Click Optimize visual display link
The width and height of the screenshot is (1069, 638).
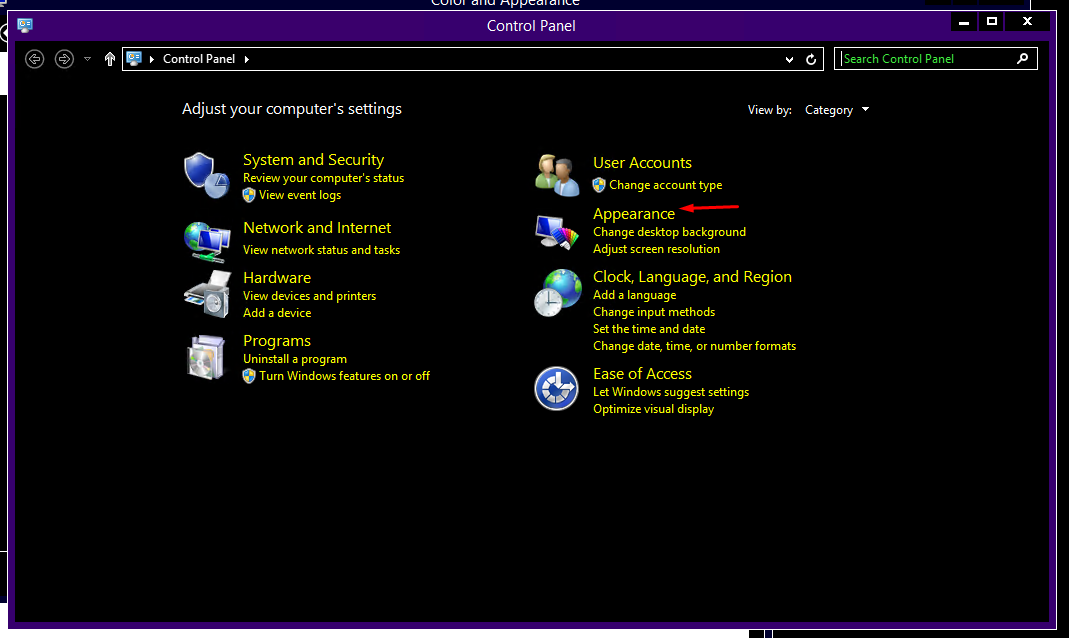coord(653,409)
